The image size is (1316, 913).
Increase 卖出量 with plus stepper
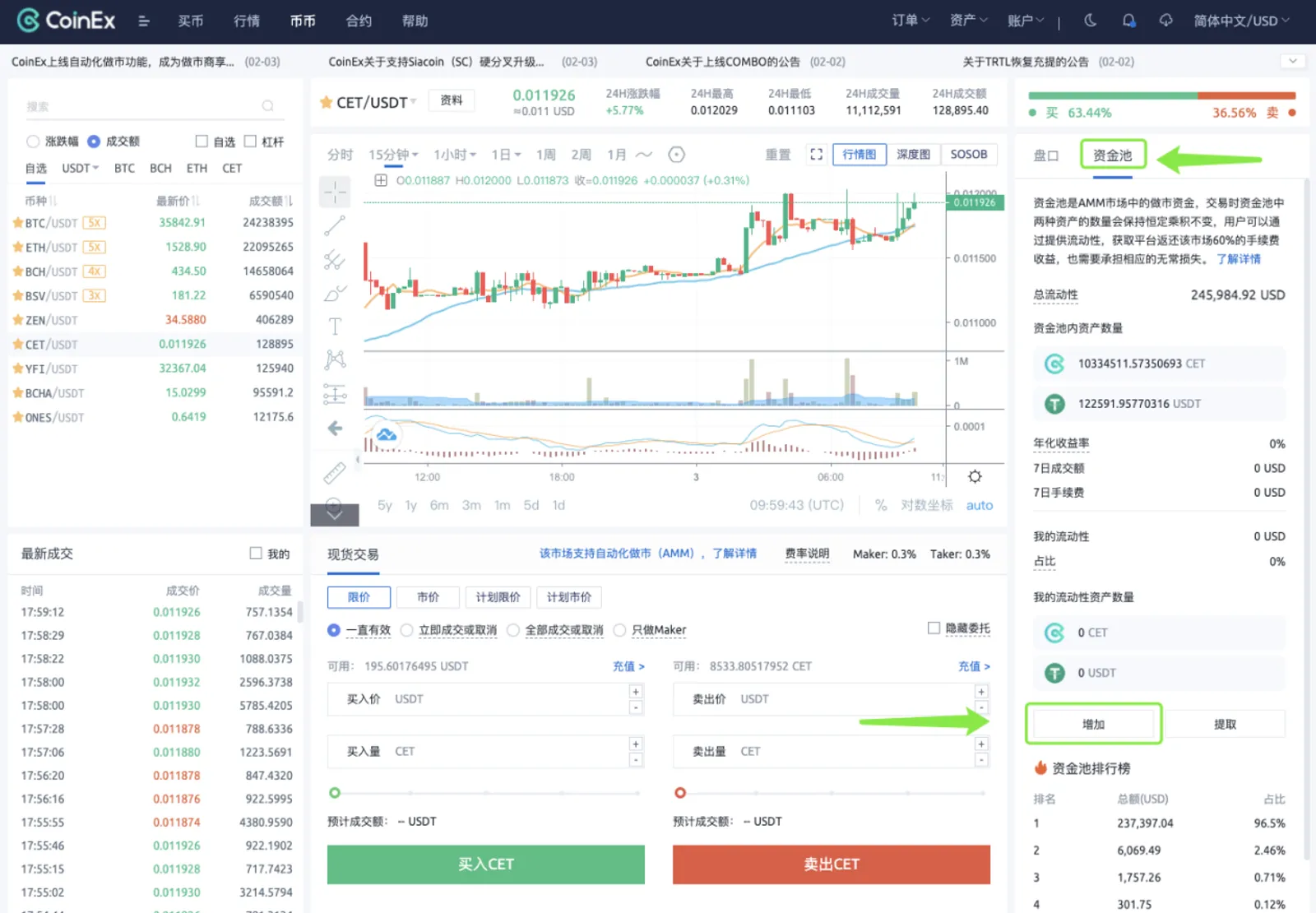(981, 744)
